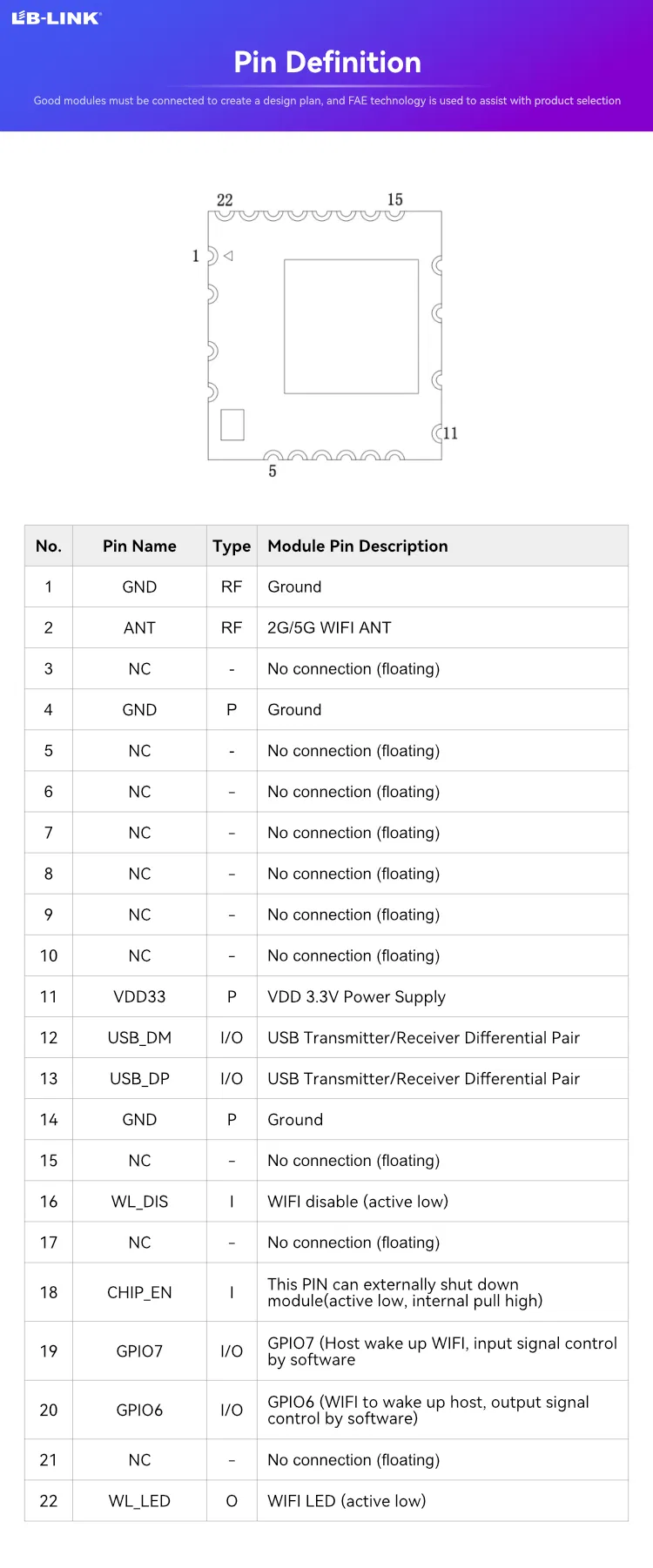This screenshot has width=653, height=1568.
Task: Click the "Module Pin Description" header
Action: pos(358,546)
